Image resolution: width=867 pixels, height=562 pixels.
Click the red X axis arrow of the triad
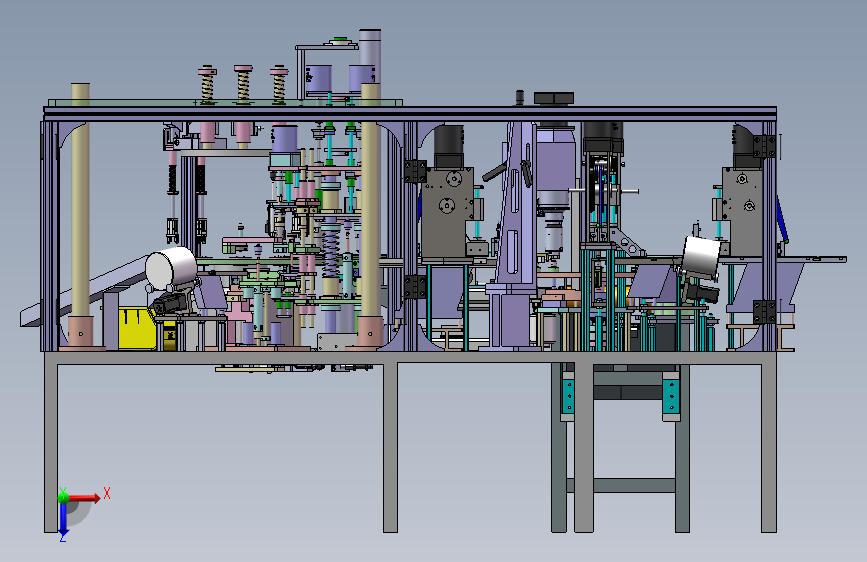tap(83, 498)
